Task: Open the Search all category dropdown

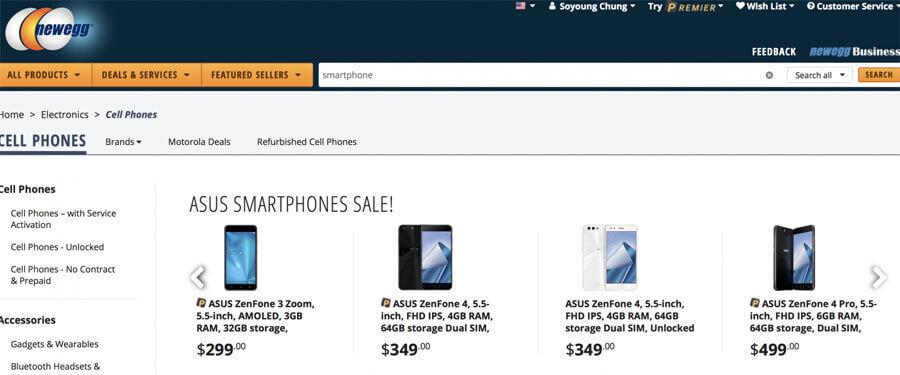Action: [x=820, y=75]
